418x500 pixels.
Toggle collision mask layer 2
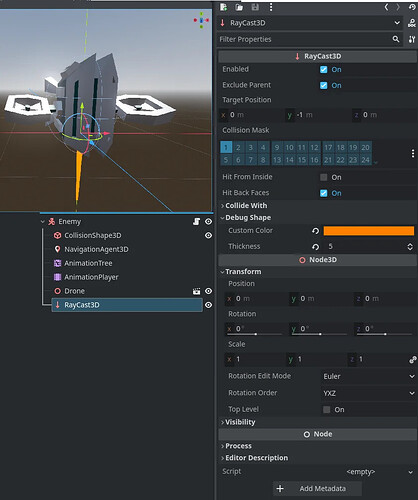pyautogui.click(x=238, y=147)
